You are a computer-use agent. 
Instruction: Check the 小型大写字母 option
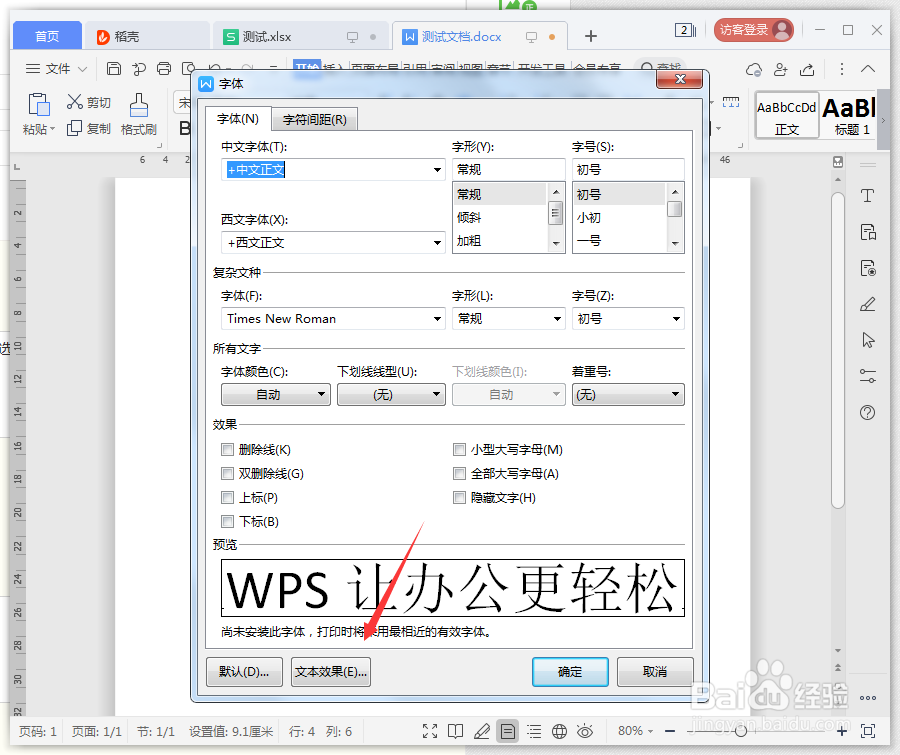460,449
